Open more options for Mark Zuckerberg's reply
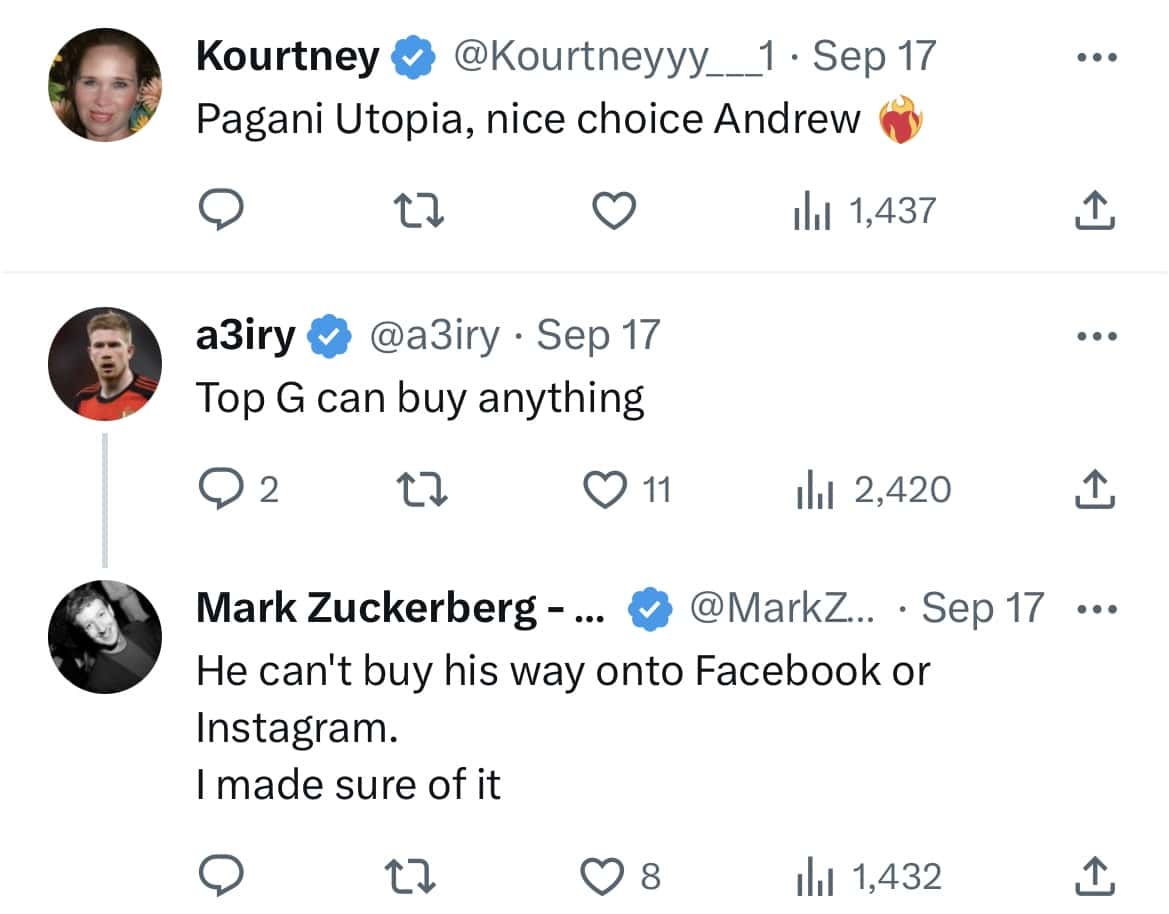 [1097, 607]
